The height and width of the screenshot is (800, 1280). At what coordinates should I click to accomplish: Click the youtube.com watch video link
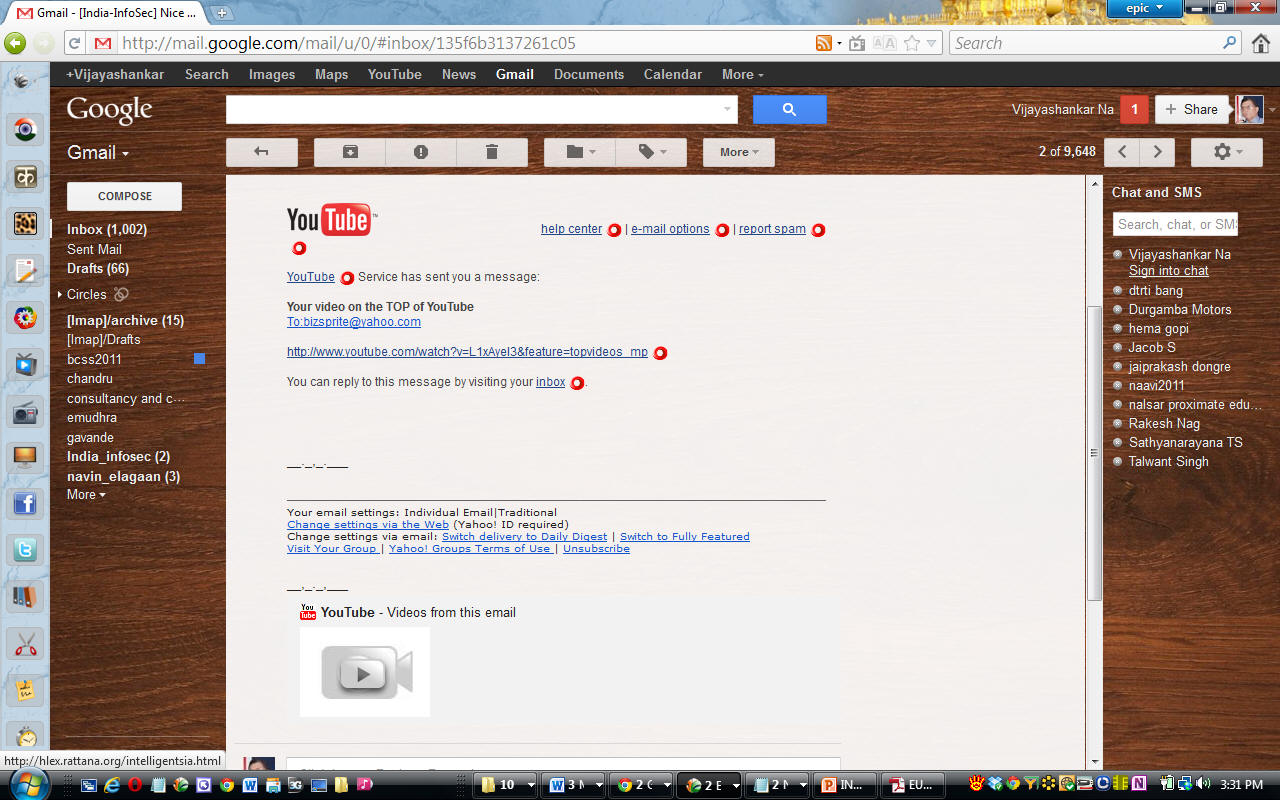(x=467, y=353)
